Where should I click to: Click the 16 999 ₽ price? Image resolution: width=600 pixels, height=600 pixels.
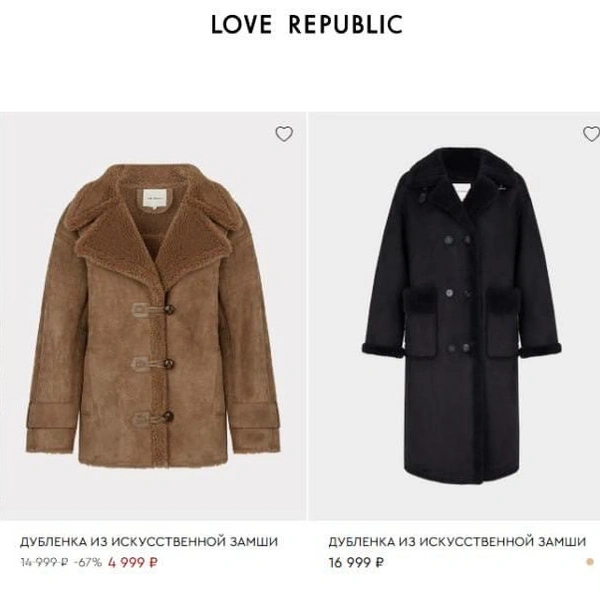[x=356, y=562]
